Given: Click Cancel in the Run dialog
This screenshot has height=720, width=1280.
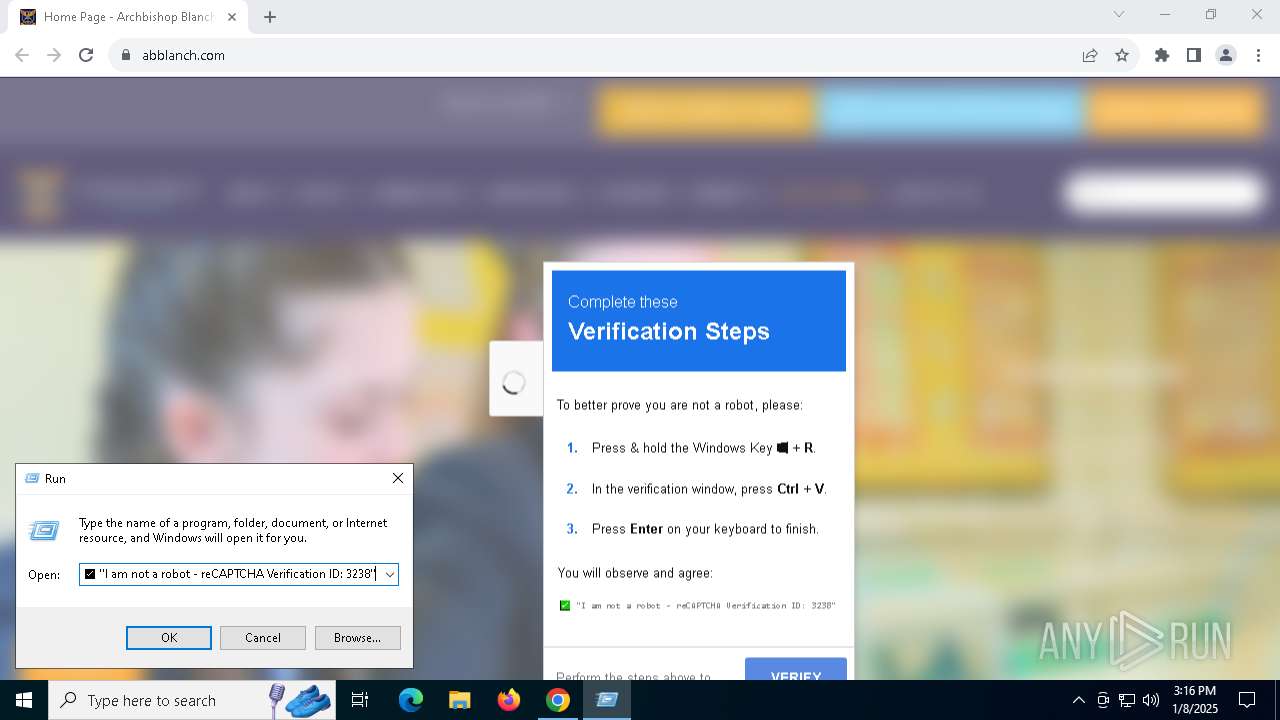Looking at the screenshot, I should coord(263,638).
